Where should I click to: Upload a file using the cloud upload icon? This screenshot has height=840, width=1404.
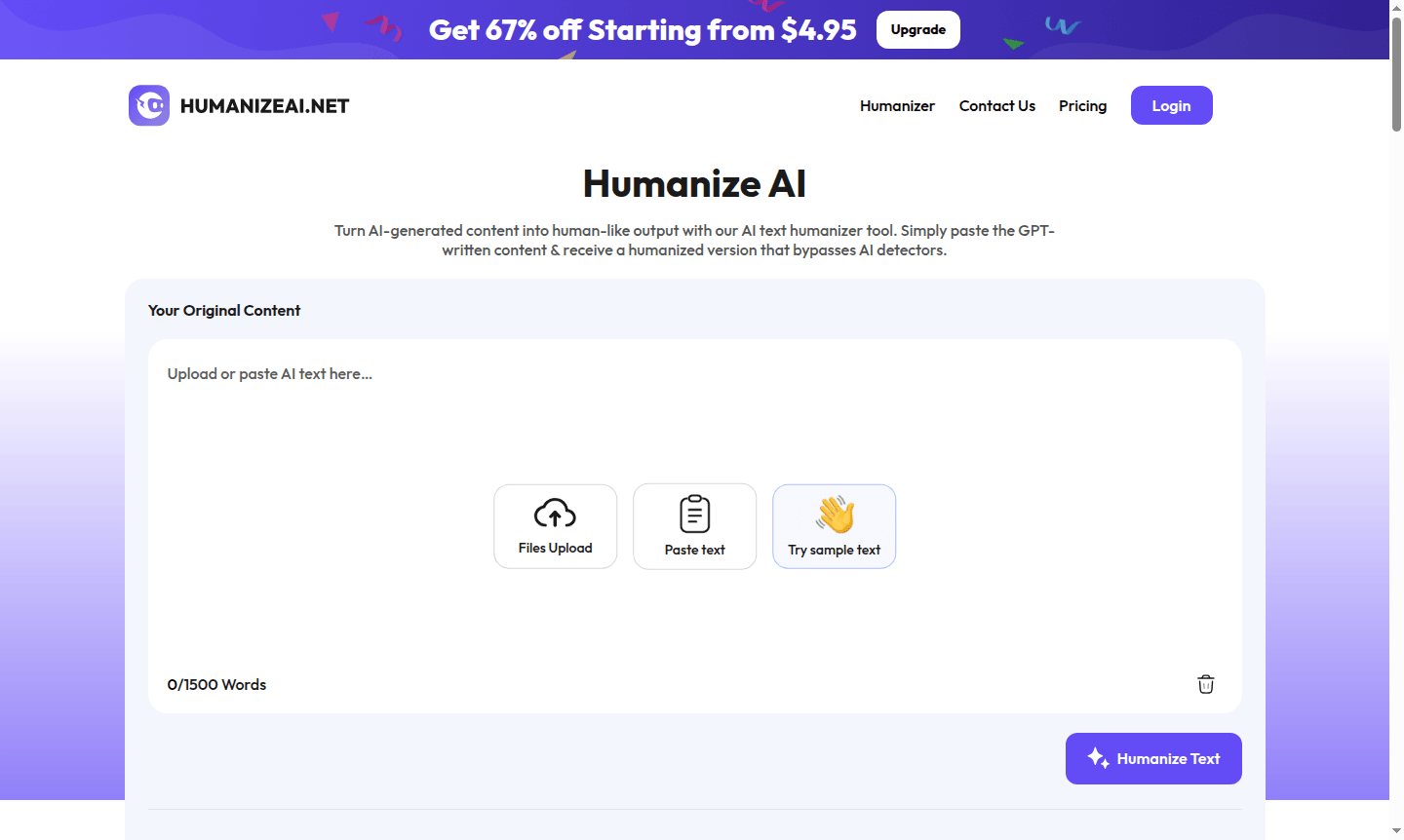click(x=555, y=515)
